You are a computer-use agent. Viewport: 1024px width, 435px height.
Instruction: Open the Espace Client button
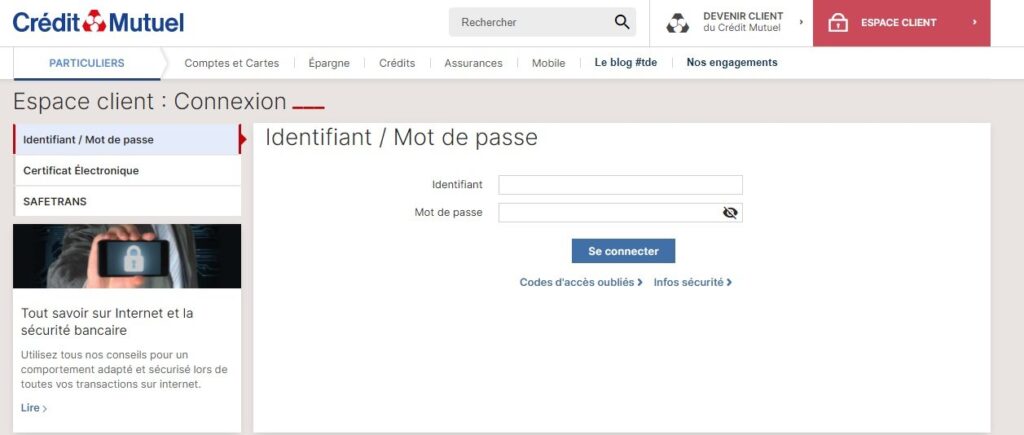click(x=901, y=23)
